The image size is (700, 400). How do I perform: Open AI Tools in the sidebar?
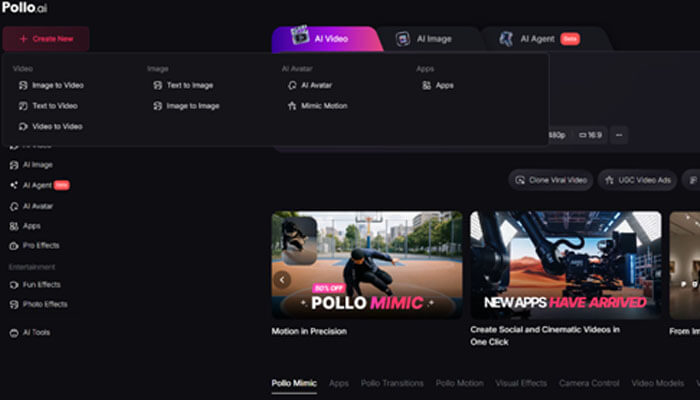[x=30, y=333]
